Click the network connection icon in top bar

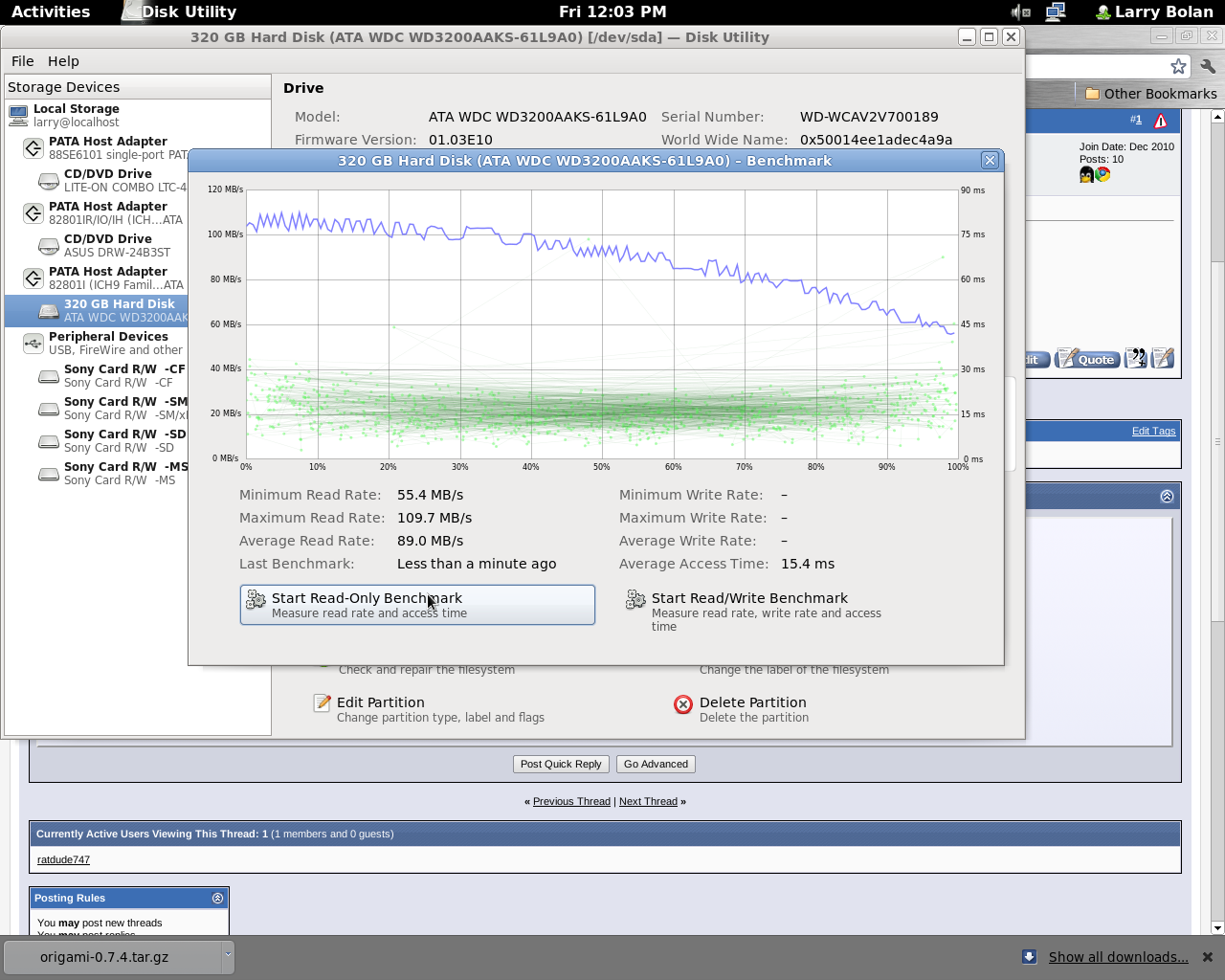[x=1056, y=11]
